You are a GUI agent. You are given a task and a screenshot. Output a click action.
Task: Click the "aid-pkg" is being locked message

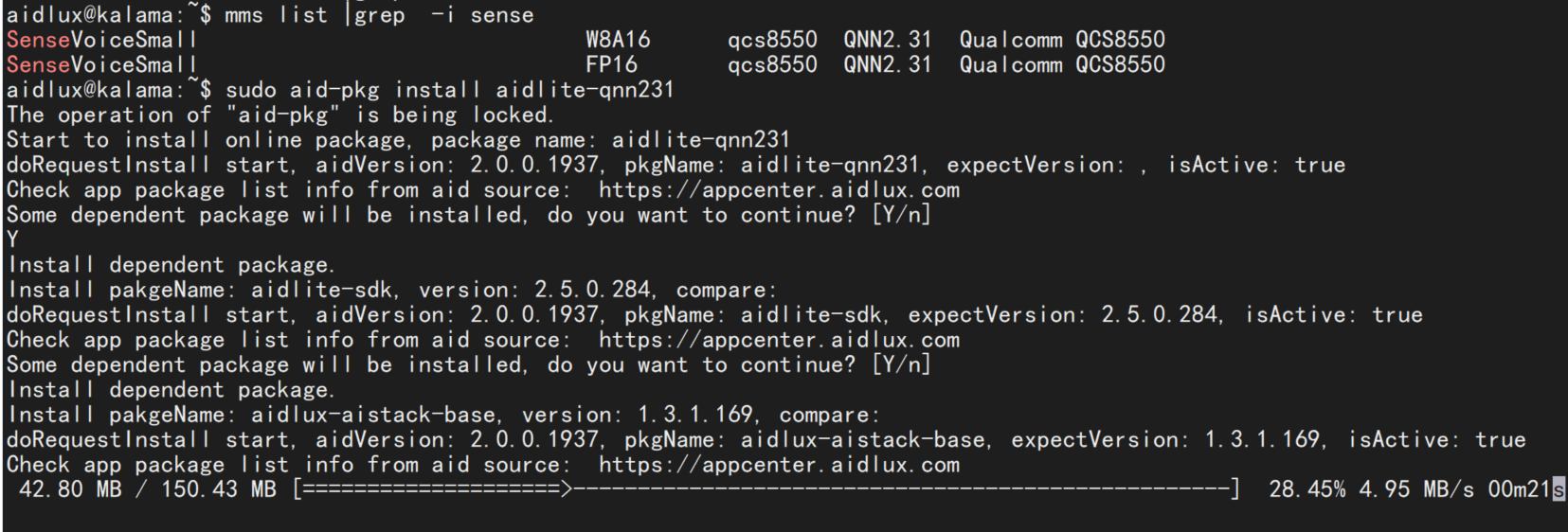[280, 115]
